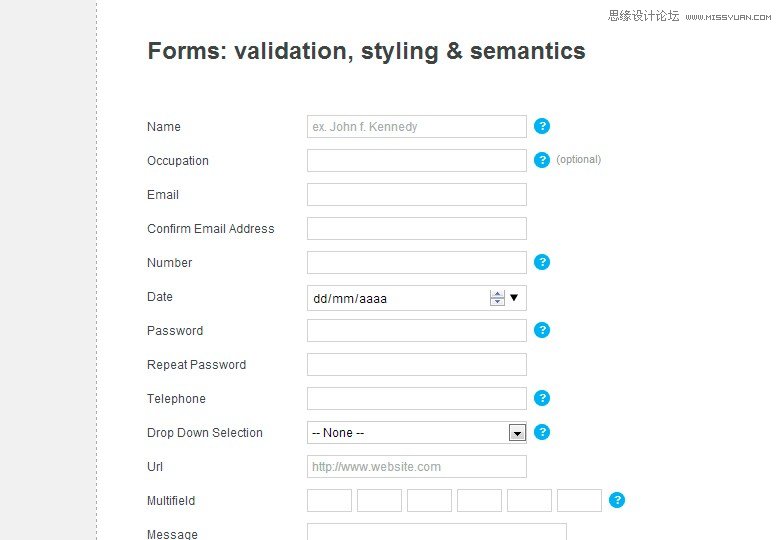Show the Multifield help tooltip icon
Image resolution: width=782 pixels, height=540 pixels.
(x=617, y=500)
